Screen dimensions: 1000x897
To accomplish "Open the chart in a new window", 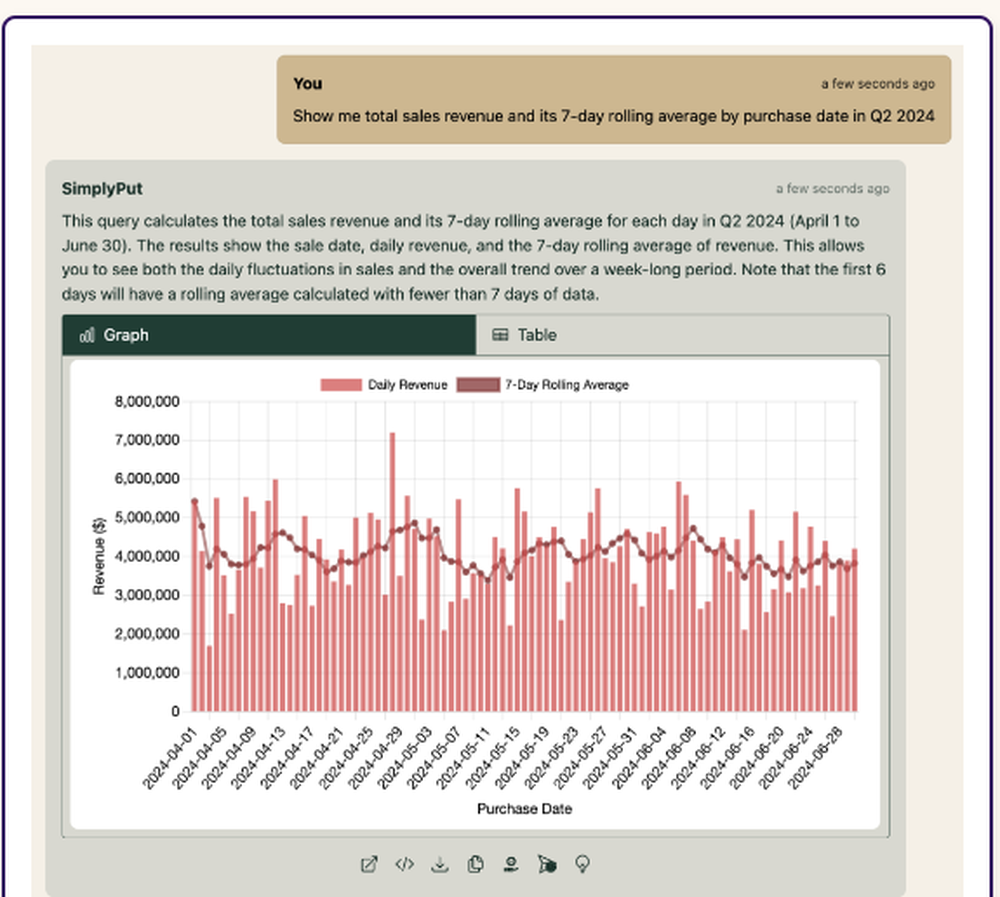I will pyautogui.click(x=370, y=864).
